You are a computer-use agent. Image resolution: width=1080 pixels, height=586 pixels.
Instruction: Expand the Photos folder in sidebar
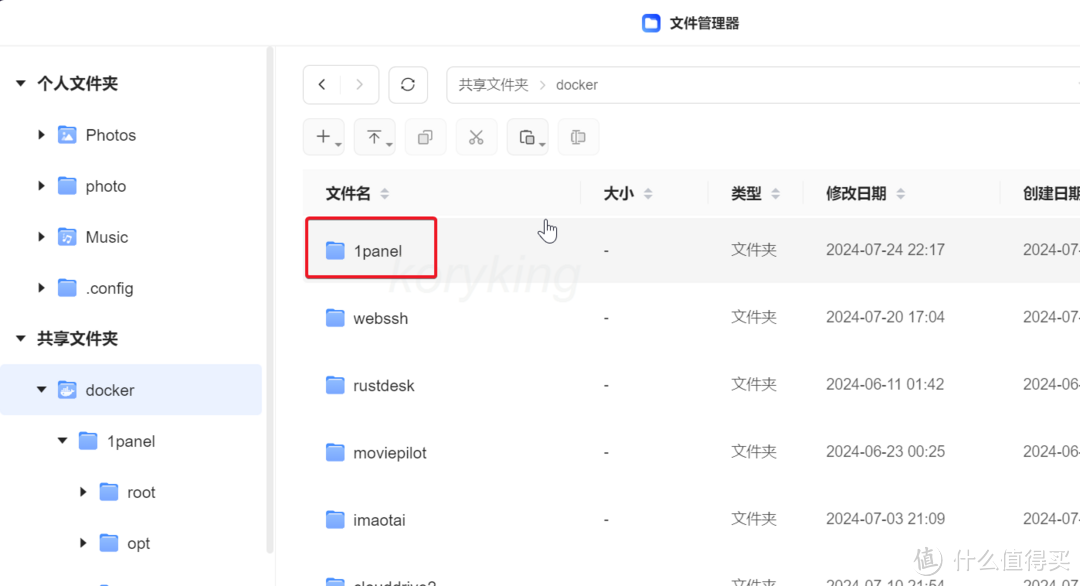41,134
